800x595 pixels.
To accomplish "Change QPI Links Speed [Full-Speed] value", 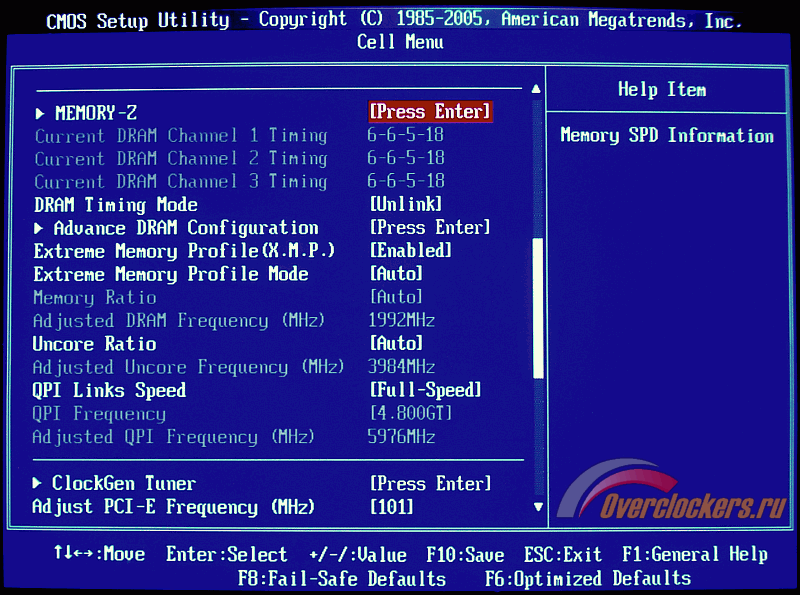I will (x=426, y=390).
